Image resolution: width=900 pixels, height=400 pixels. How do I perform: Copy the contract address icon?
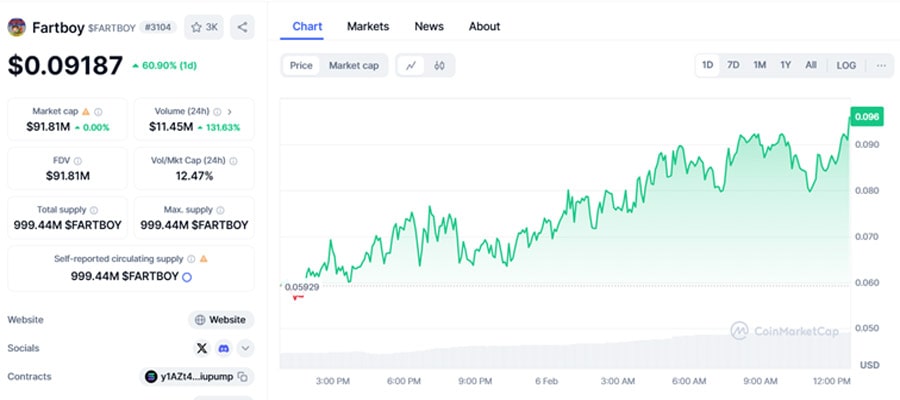(243, 377)
